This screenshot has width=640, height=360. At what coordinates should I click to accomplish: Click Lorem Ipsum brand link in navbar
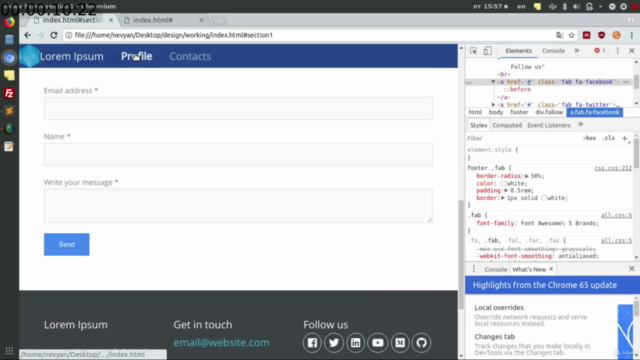(71, 56)
